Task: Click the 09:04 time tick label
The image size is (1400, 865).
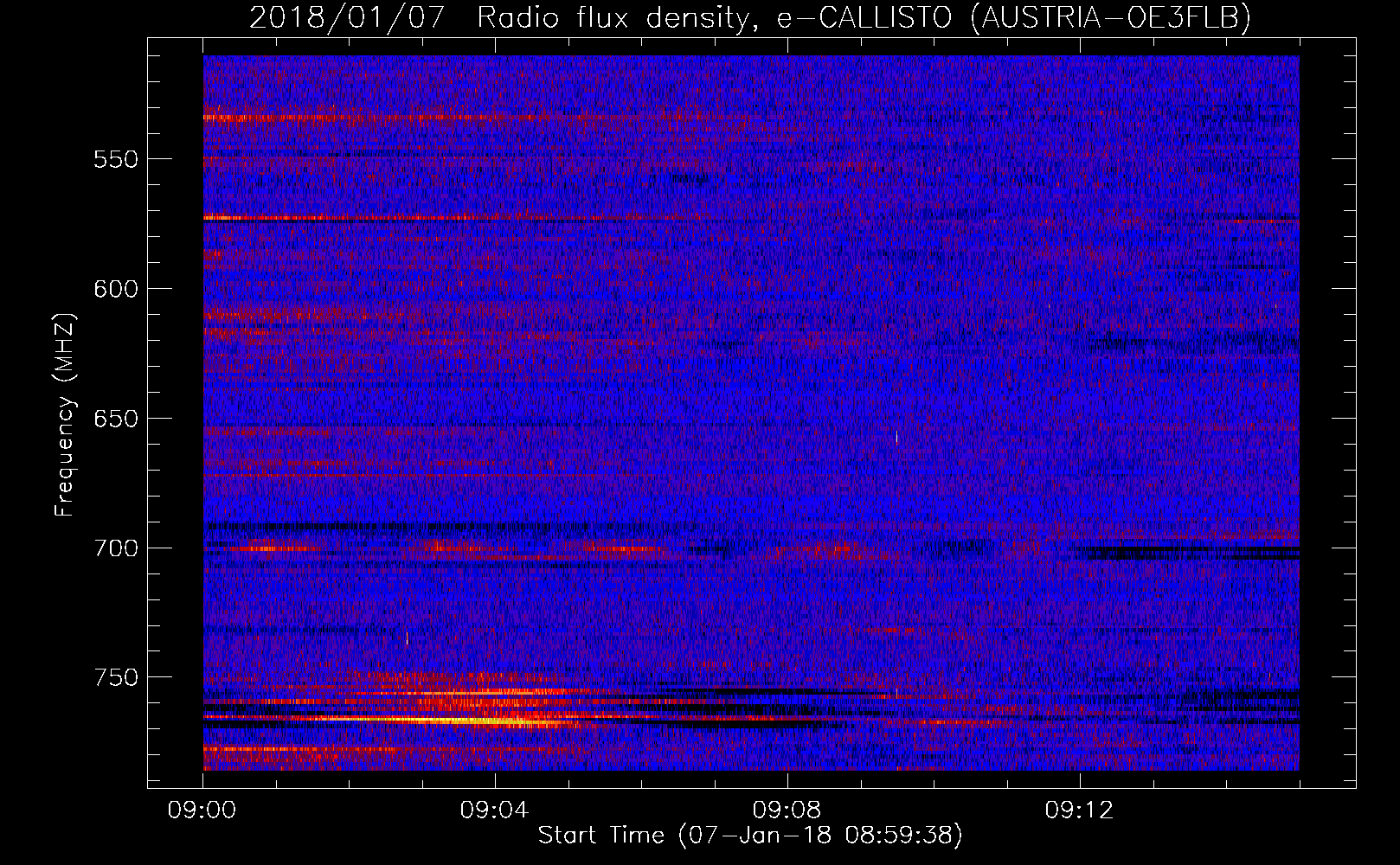Action: (x=495, y=811)
